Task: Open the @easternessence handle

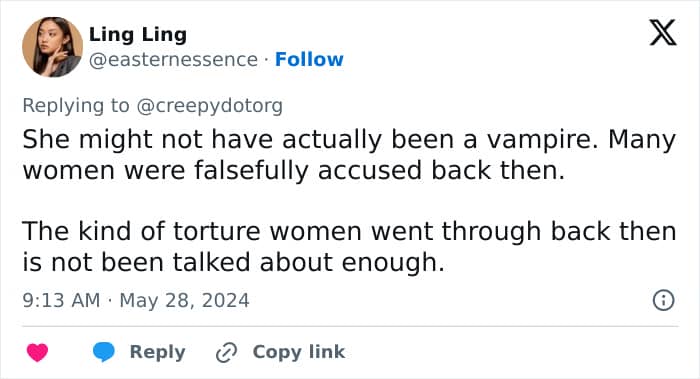Action: coord(173,60)
